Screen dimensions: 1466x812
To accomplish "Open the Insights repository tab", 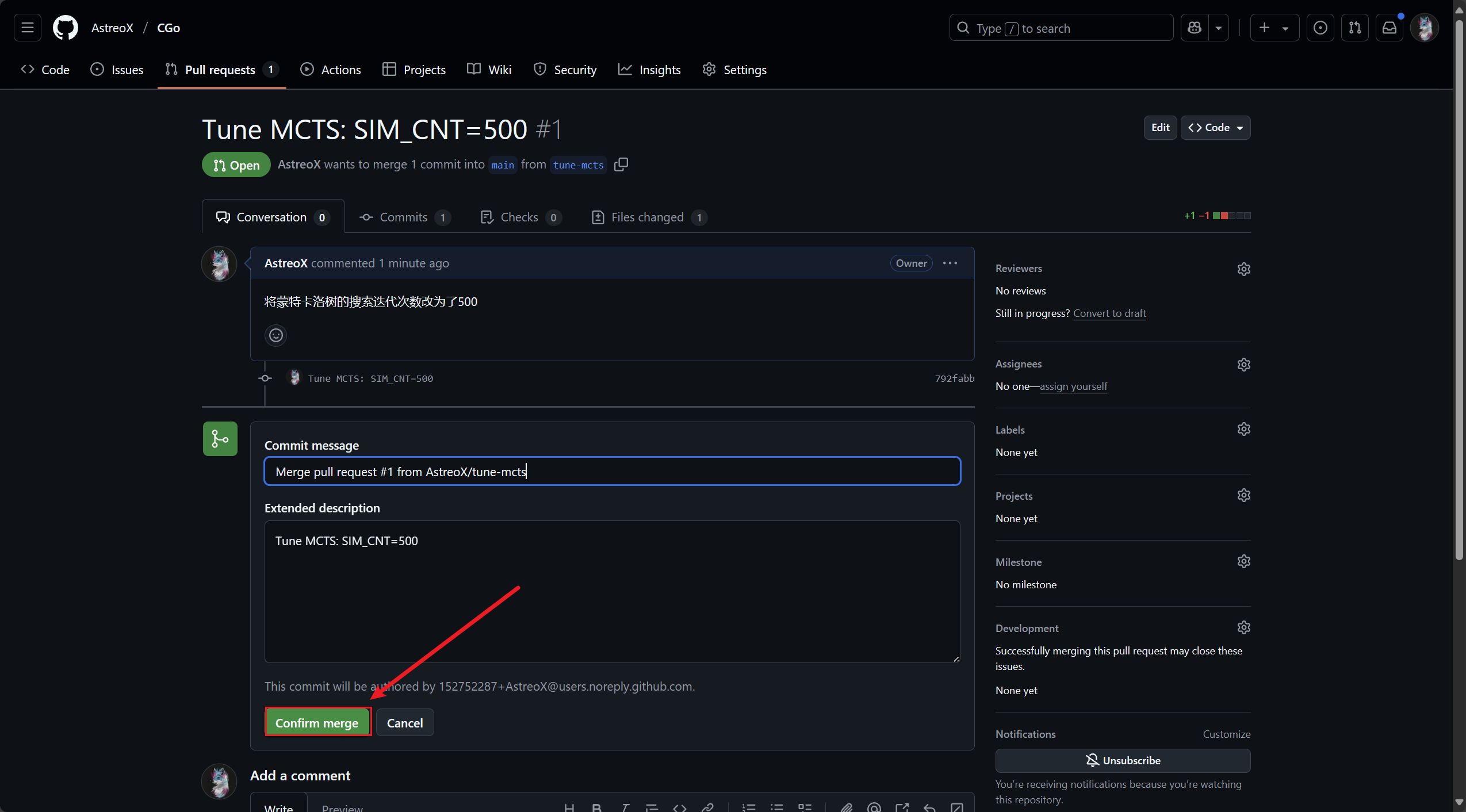I will [x=649, y=70].
